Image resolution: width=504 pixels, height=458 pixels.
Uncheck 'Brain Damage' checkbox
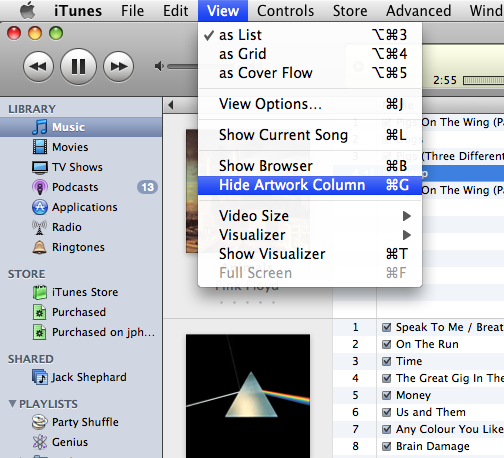[386, 446]
